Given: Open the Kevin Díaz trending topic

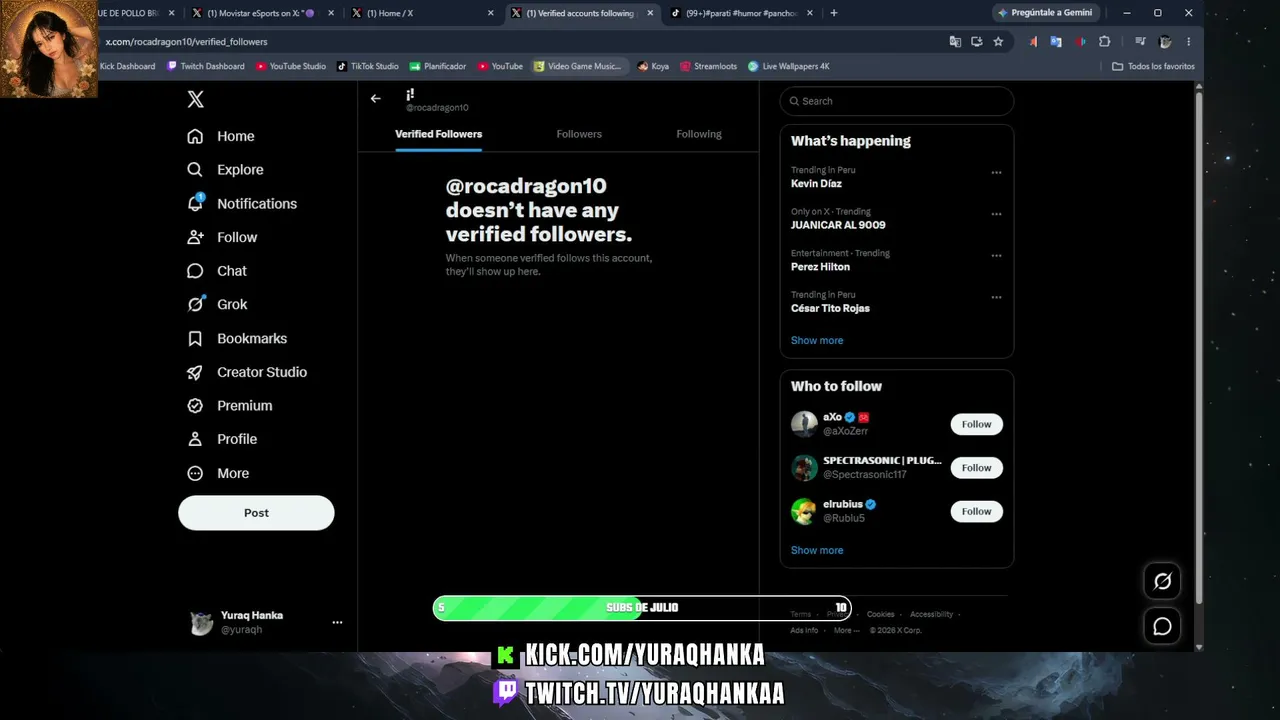Looking at the screenshot, I should point(816,184).
